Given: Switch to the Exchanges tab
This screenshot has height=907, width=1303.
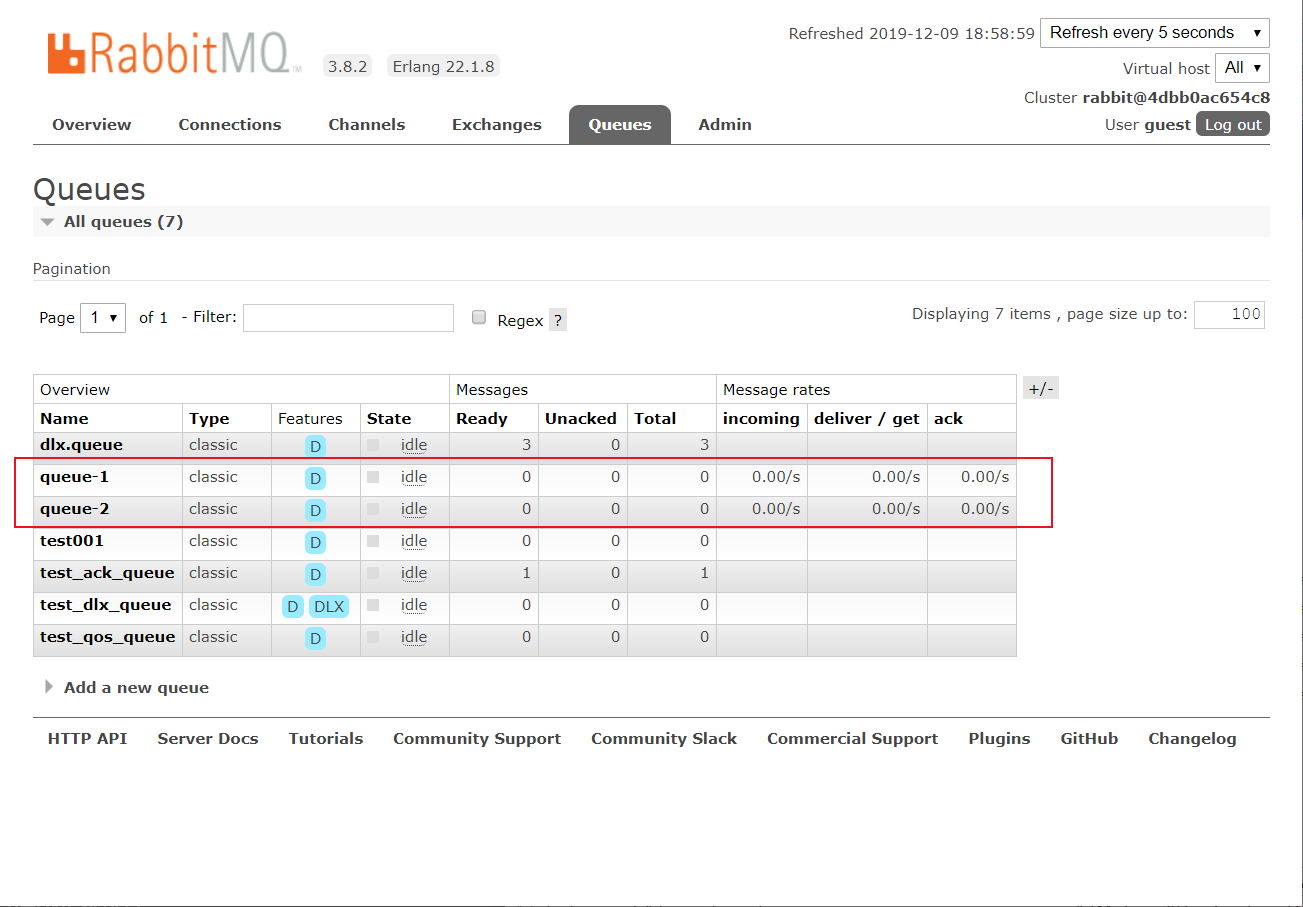Looking at the screenshot, I should coord(497,125).
